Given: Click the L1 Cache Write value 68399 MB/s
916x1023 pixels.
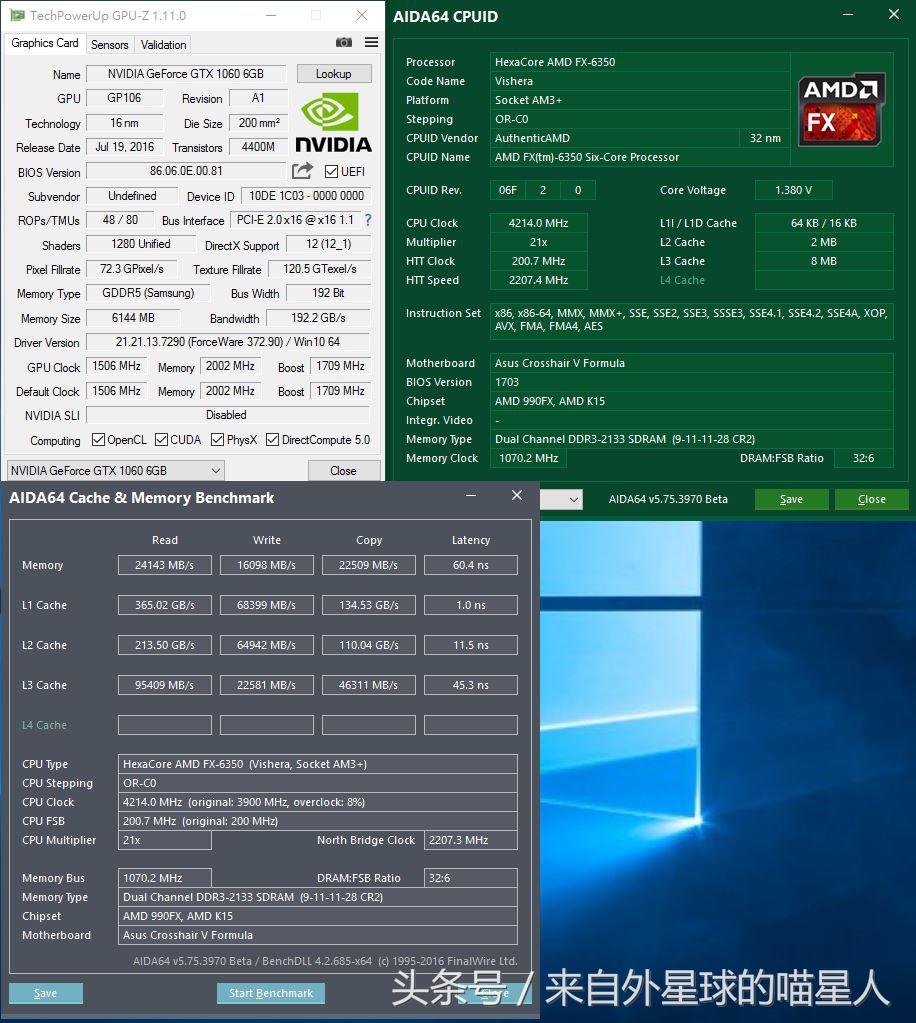Looking at the screenshot, I should click(x=267, y=605).
